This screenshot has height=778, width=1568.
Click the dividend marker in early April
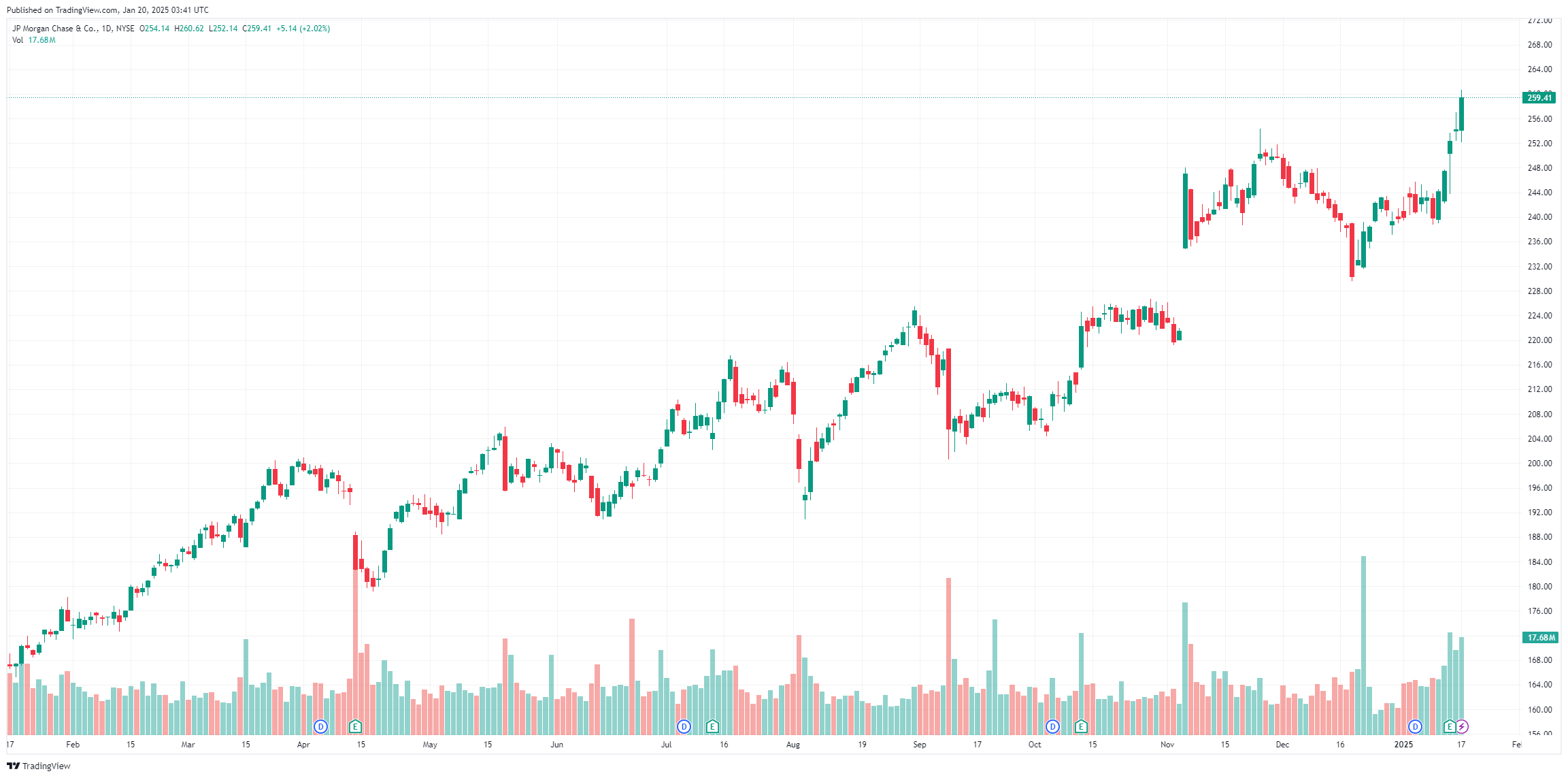320,726
